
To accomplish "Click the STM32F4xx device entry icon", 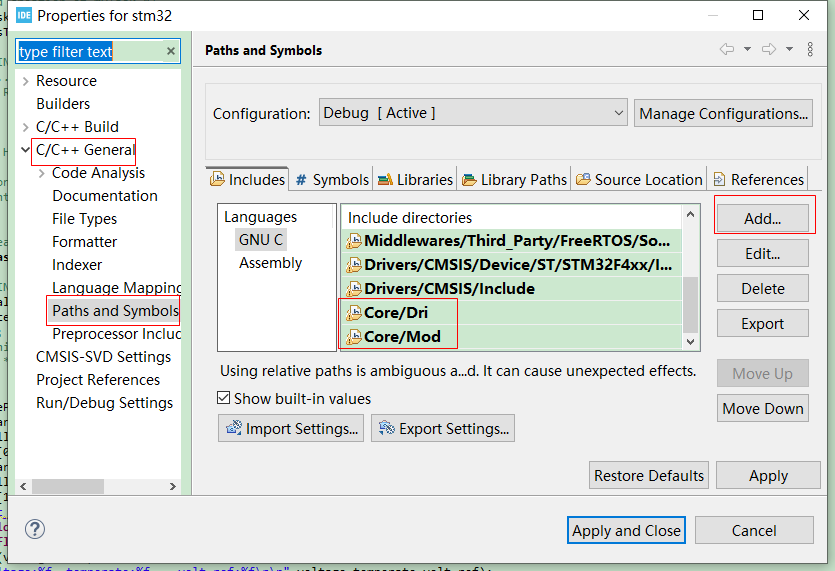I will 353,265.
